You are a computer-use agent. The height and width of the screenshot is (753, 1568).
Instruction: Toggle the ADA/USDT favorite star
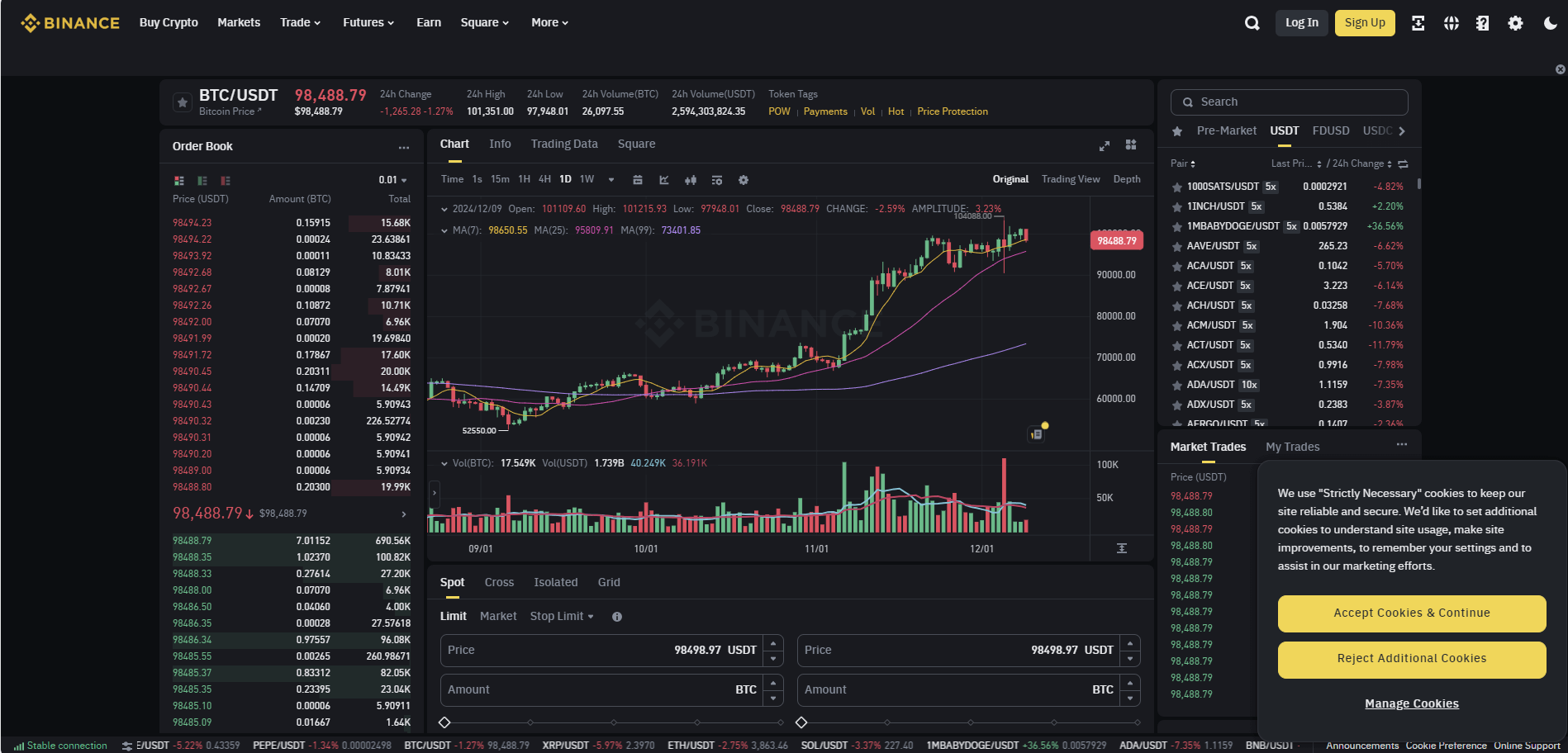click(1177, 385)
